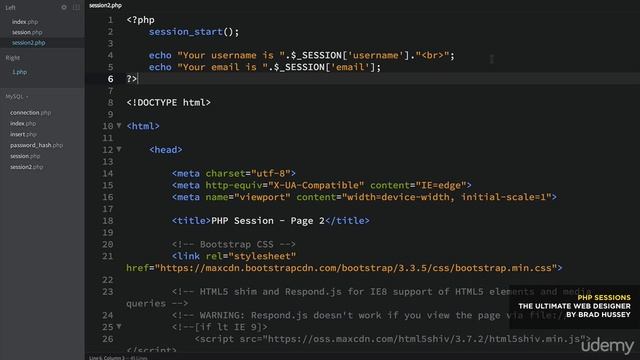Click the title text PHP Session - Page 2
The width and height of the screenshot is (640, 360).
pos(268,221)
